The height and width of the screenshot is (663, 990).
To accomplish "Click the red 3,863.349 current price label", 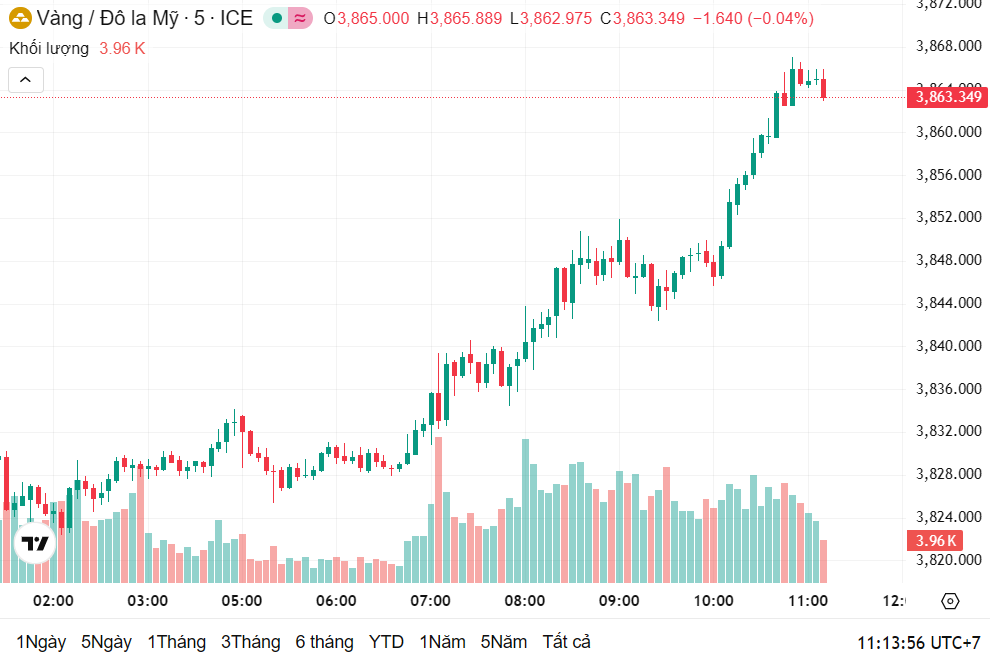I will 946,97.
